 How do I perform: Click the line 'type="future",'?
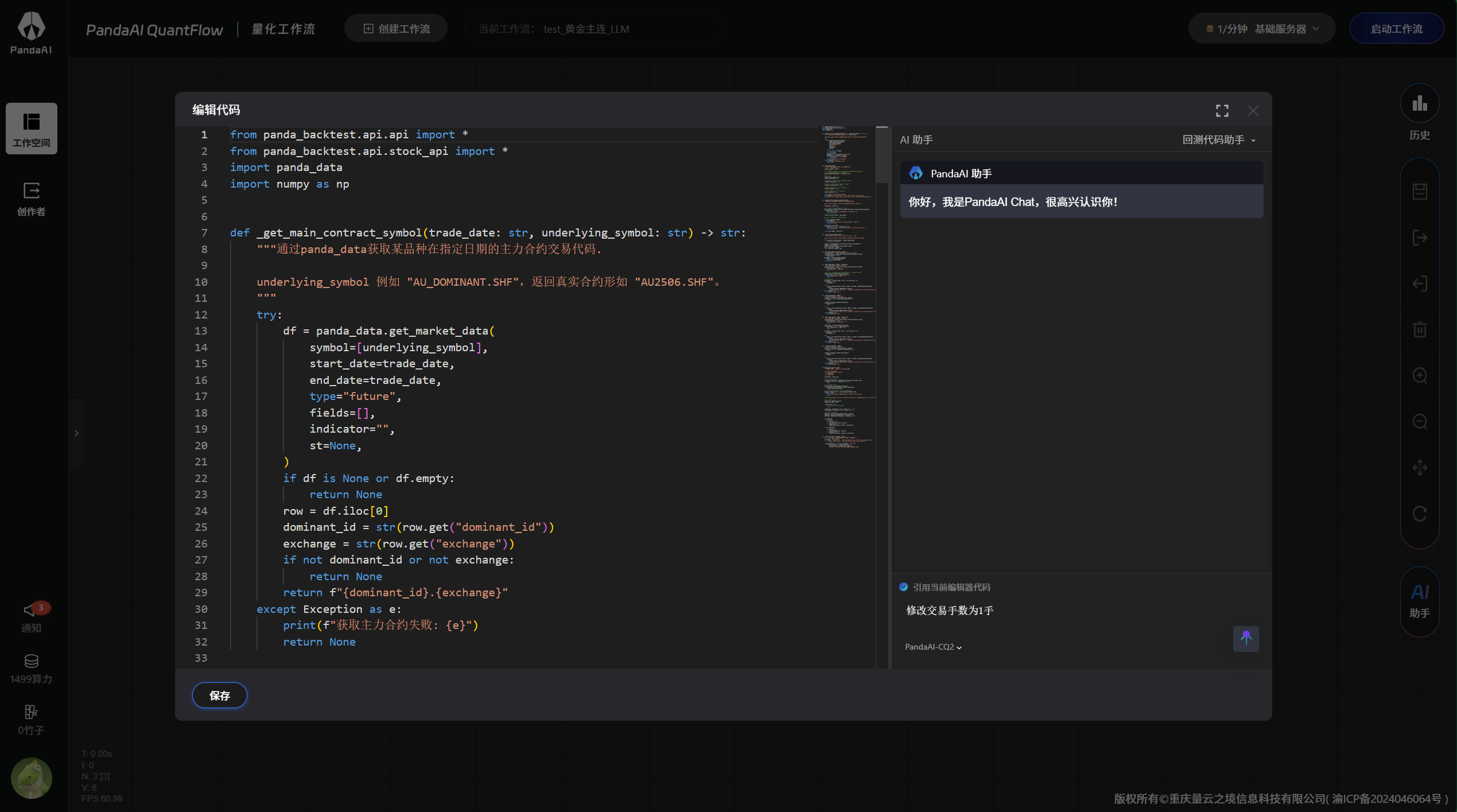pyautogui.click(x=355, y=397)
